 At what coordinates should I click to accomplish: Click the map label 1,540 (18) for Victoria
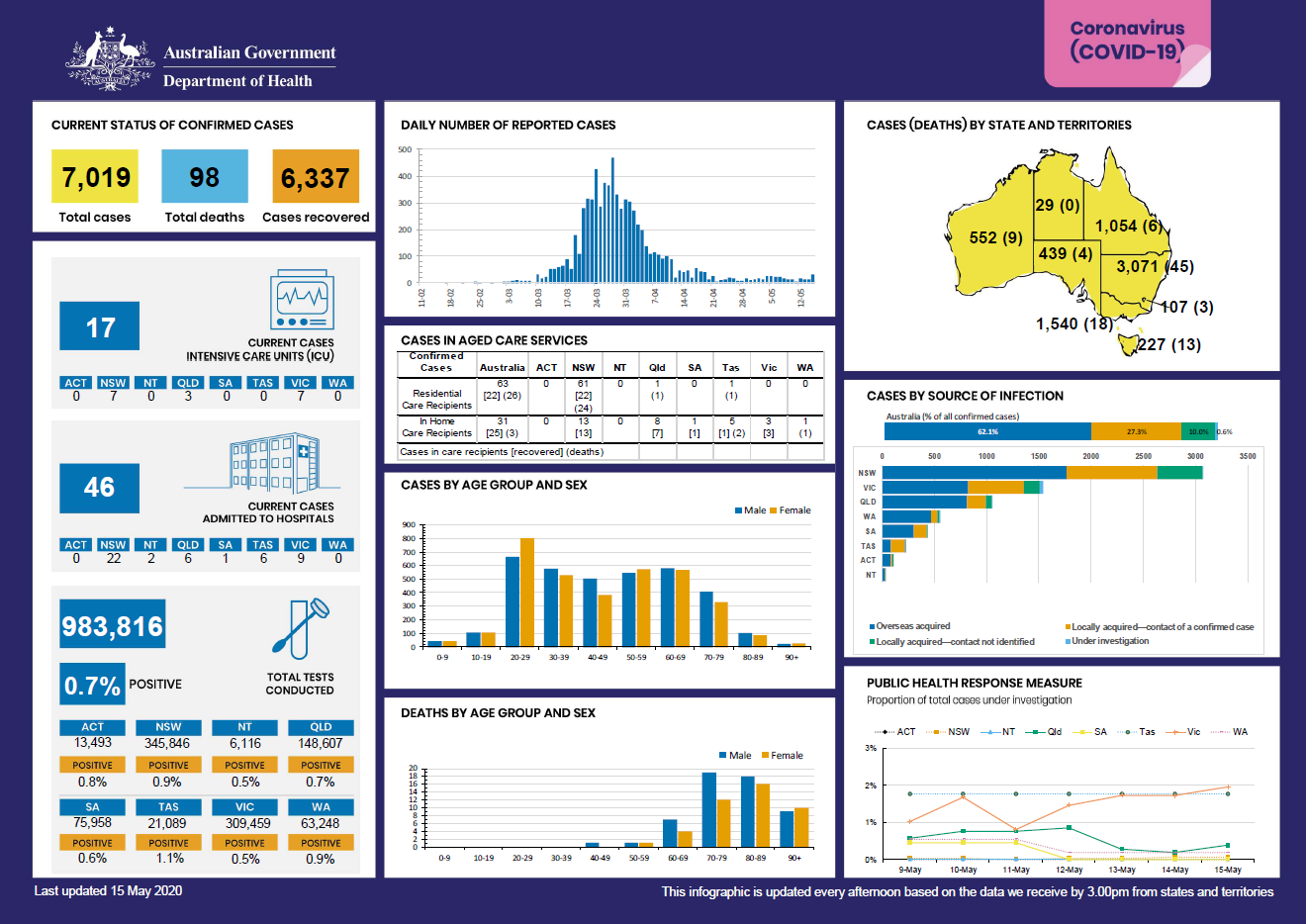pos(1074,323)
